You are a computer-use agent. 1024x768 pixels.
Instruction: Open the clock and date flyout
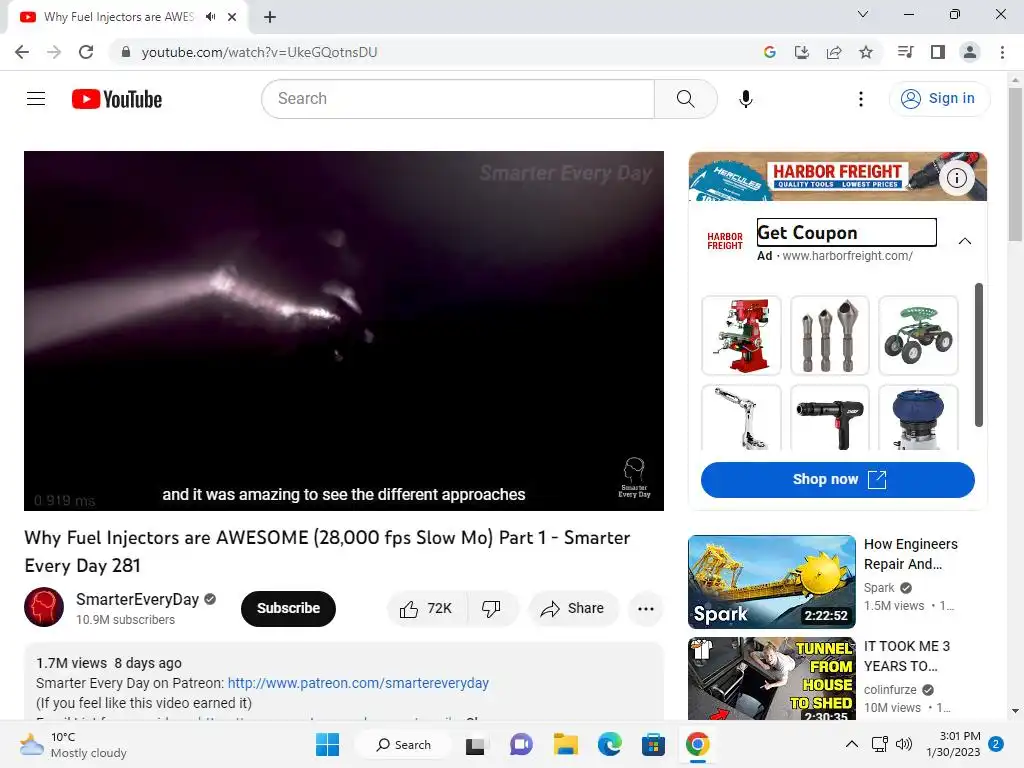[953, 744]
